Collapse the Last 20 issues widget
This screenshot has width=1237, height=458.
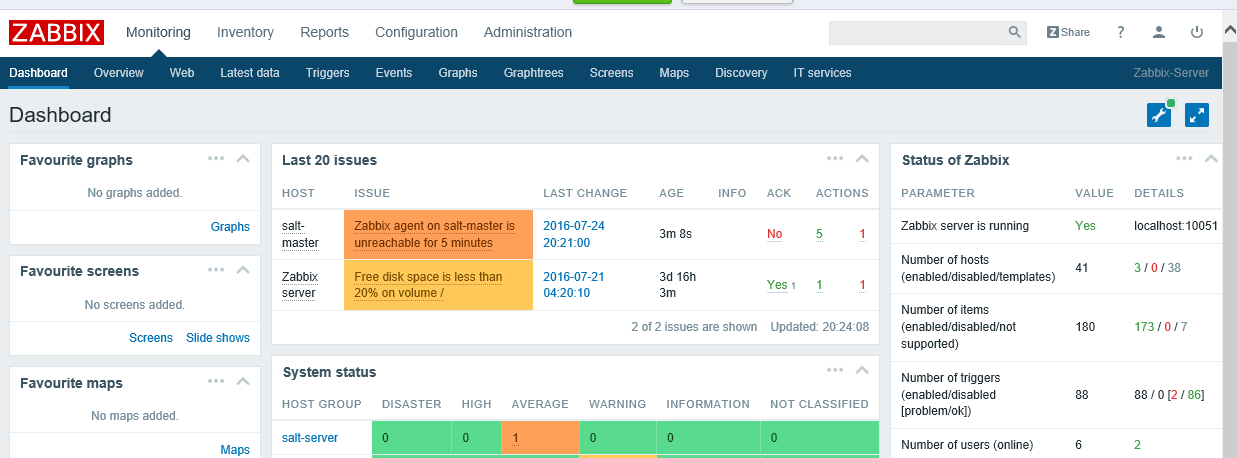[x=862, y=158]
